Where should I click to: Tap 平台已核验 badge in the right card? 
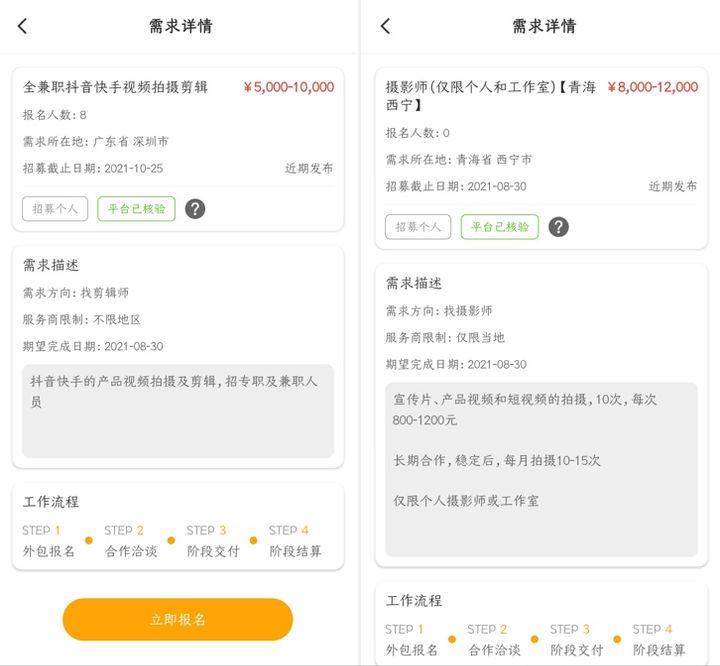coord(500,227)
